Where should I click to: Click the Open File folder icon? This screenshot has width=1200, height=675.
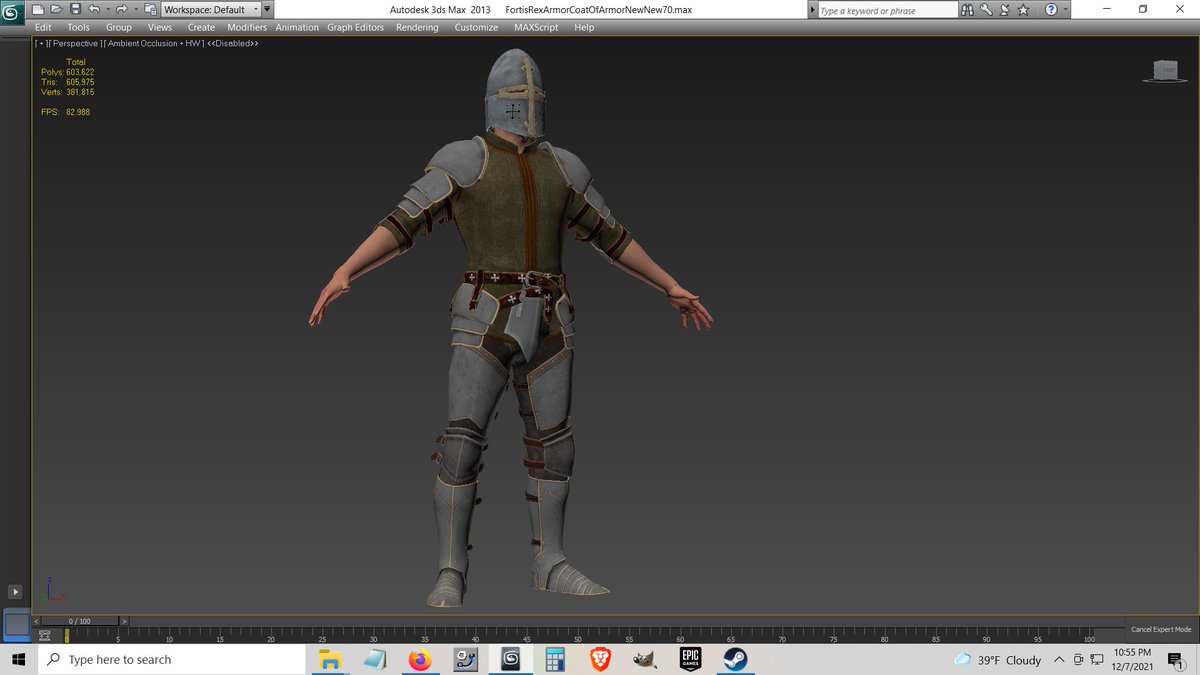[57, 9]
